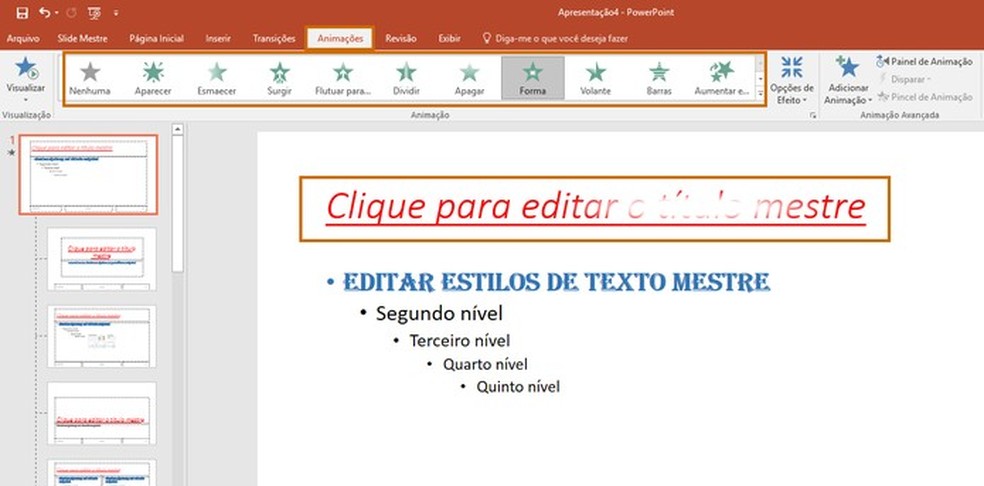
Task: Open the Exibir tab
Action: (449, 38)
